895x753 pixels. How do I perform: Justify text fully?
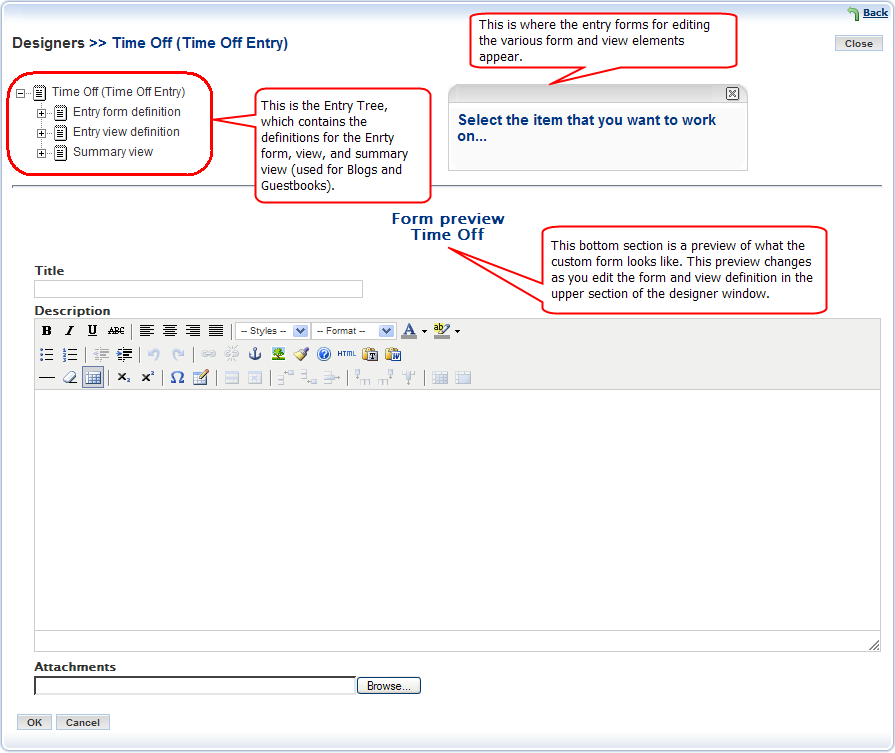pyautogui.click(x=216, y=331)
